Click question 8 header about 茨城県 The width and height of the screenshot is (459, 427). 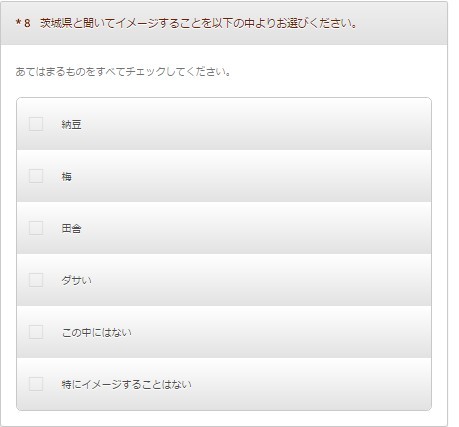coord(199,23)
